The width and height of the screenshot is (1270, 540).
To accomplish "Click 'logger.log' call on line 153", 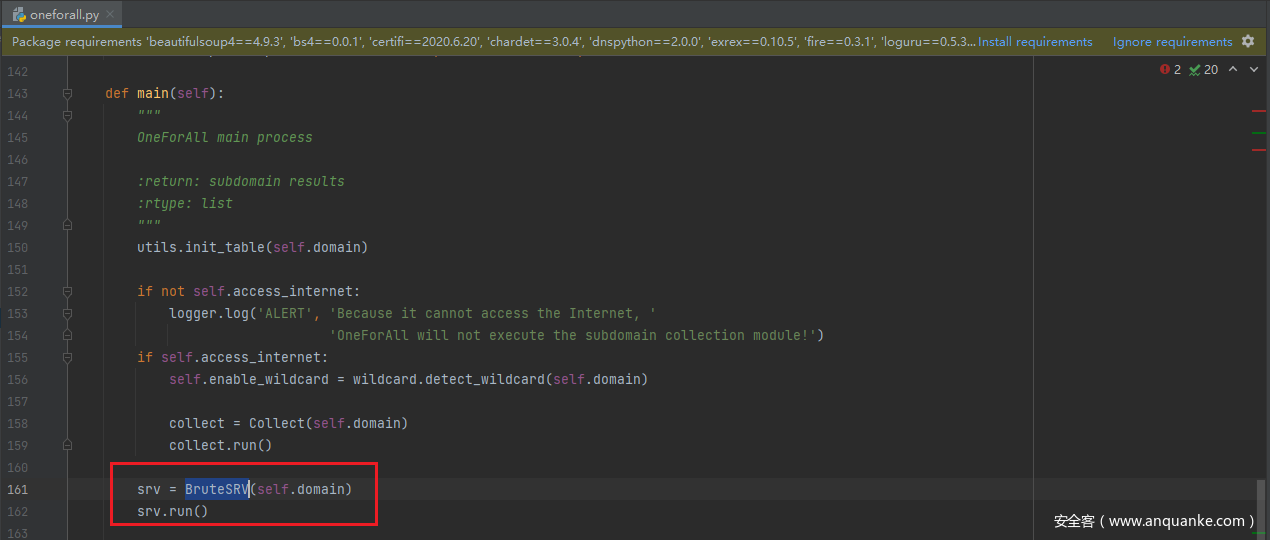I will tap(209, 313).
